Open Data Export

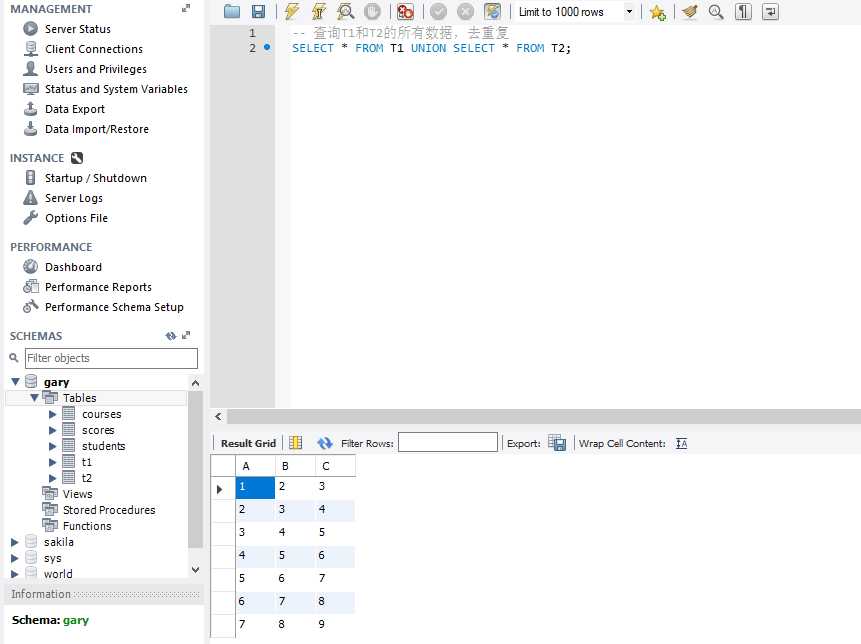tap(75, 109)
